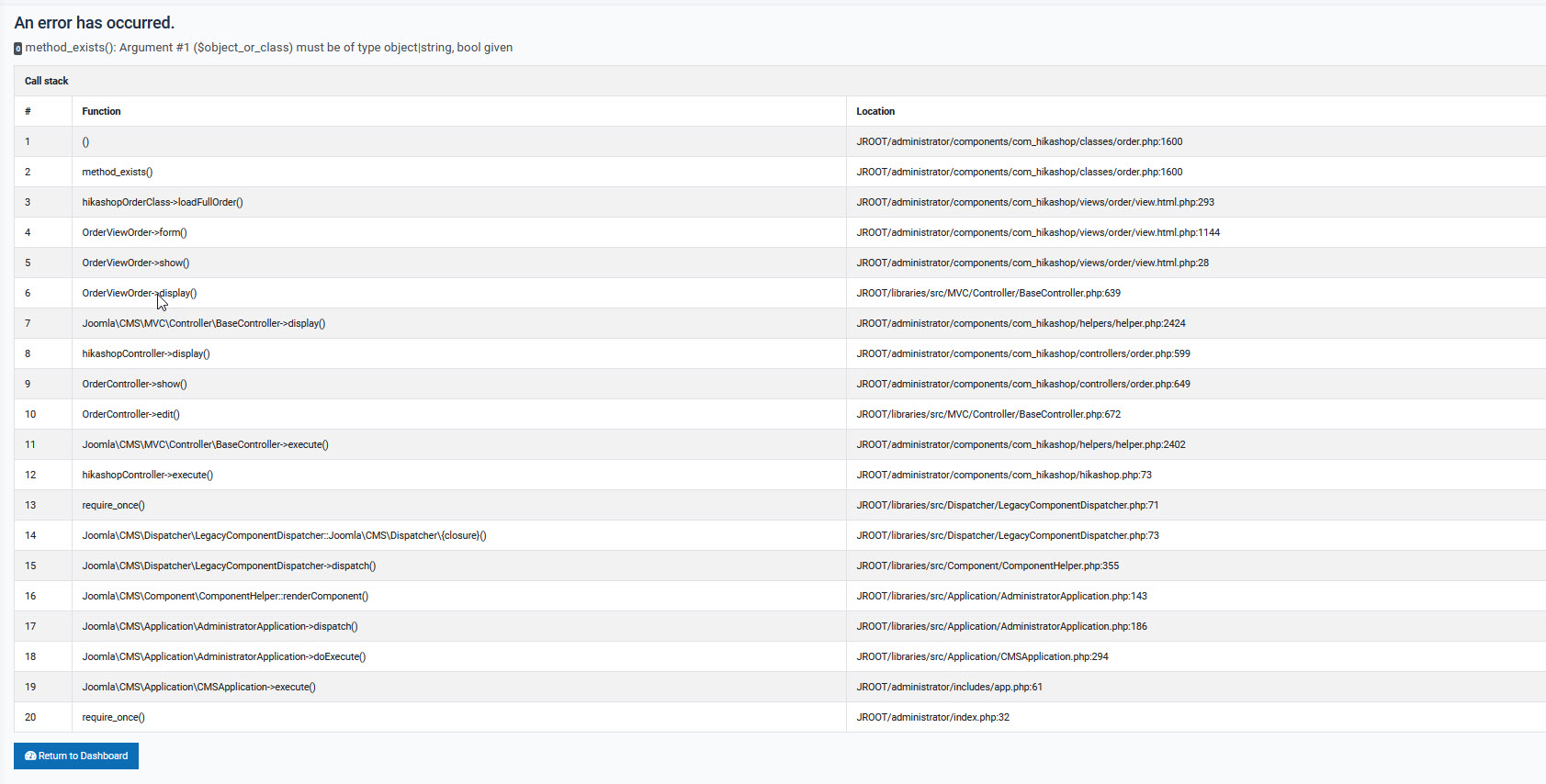
Task: Select the view.html.php:28 location
Action: click(x=1033, y=263)
